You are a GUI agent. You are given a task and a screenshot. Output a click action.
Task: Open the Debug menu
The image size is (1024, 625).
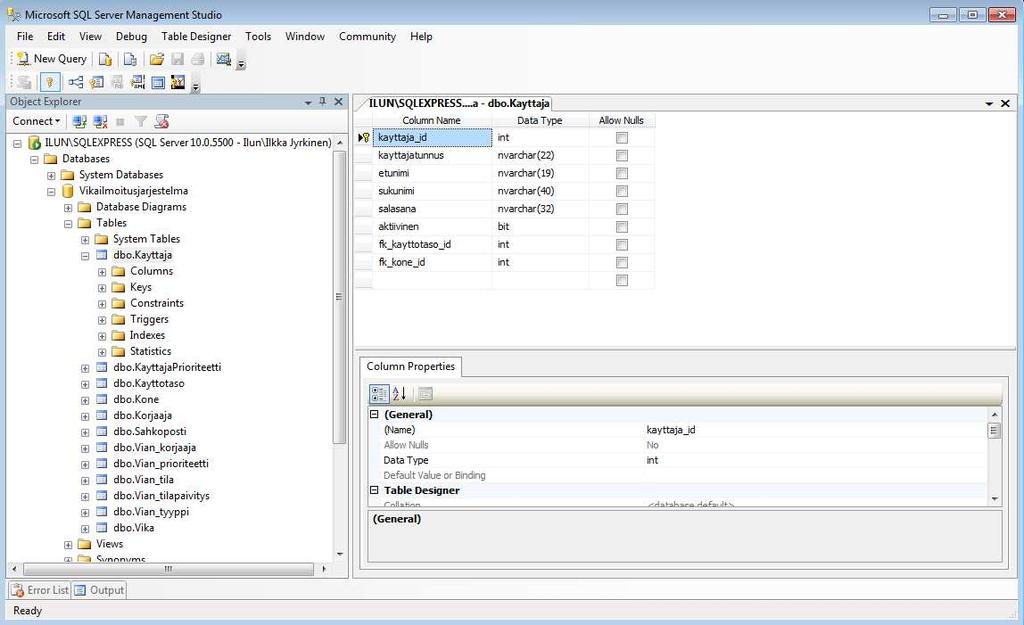tap(131, 37)
